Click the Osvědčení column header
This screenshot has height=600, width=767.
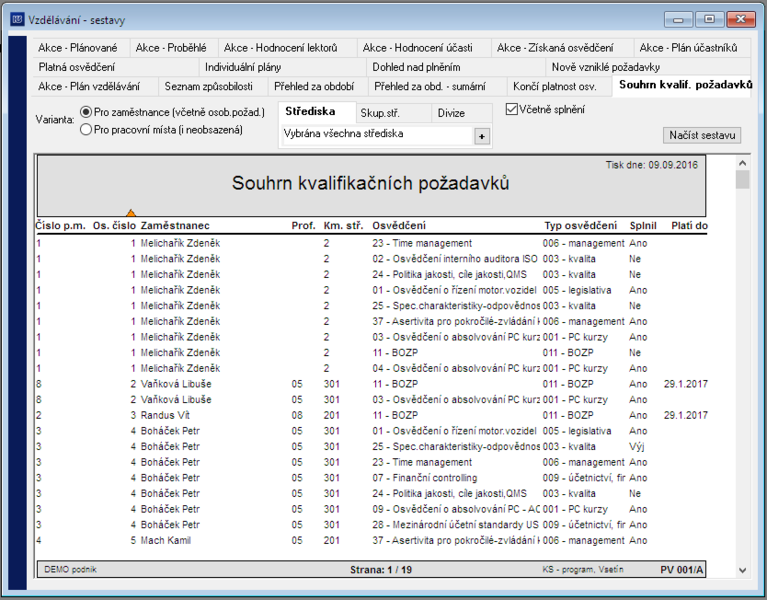coord(399,226)
